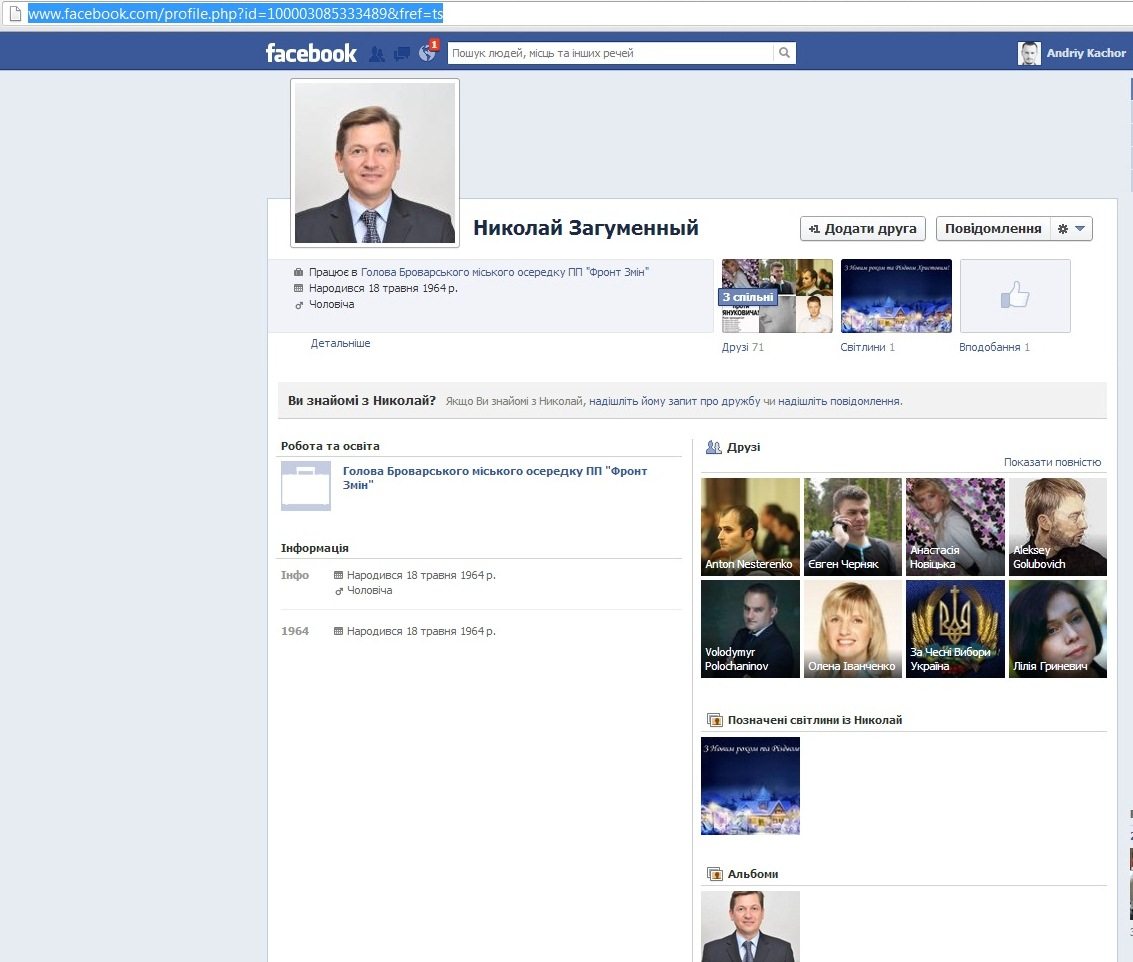Open Volodymyr Polochaninov friend tile
This screenshot has height=962, width=1133.
point(750,629)
